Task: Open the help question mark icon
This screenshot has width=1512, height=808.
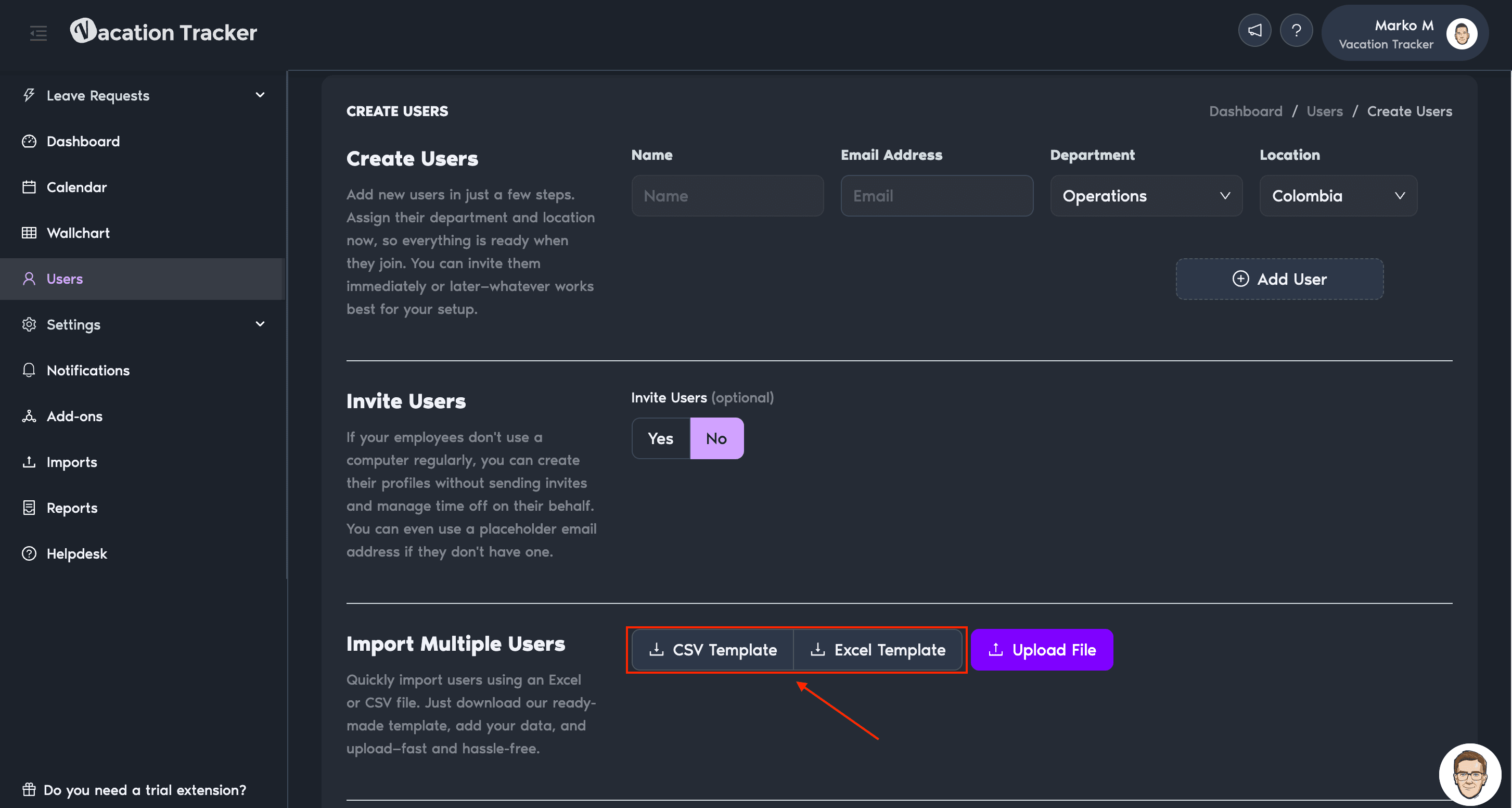Action: click(1296, 31)
